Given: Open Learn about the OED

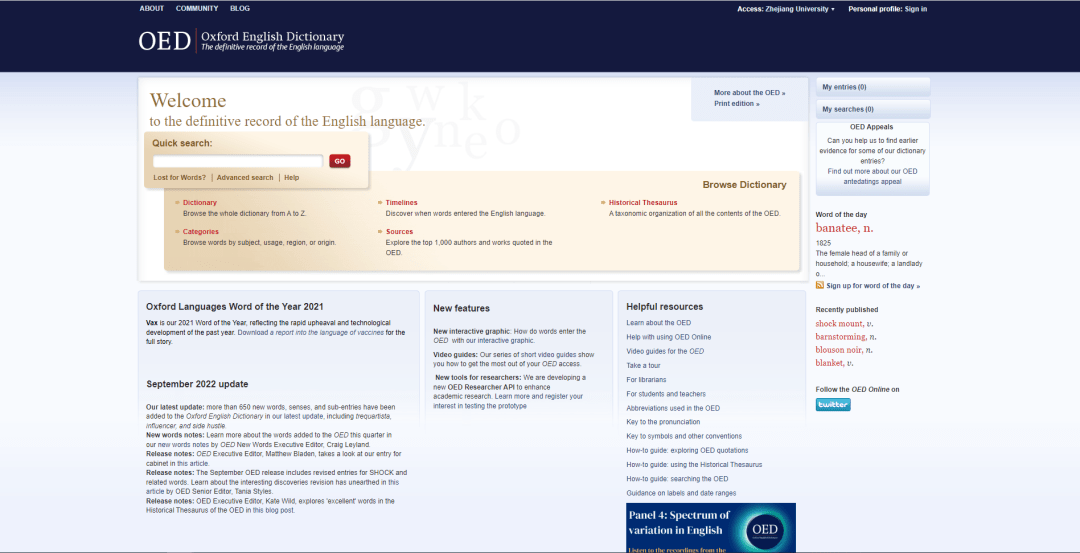Looking at the screenshot, I should coord(658,323).
